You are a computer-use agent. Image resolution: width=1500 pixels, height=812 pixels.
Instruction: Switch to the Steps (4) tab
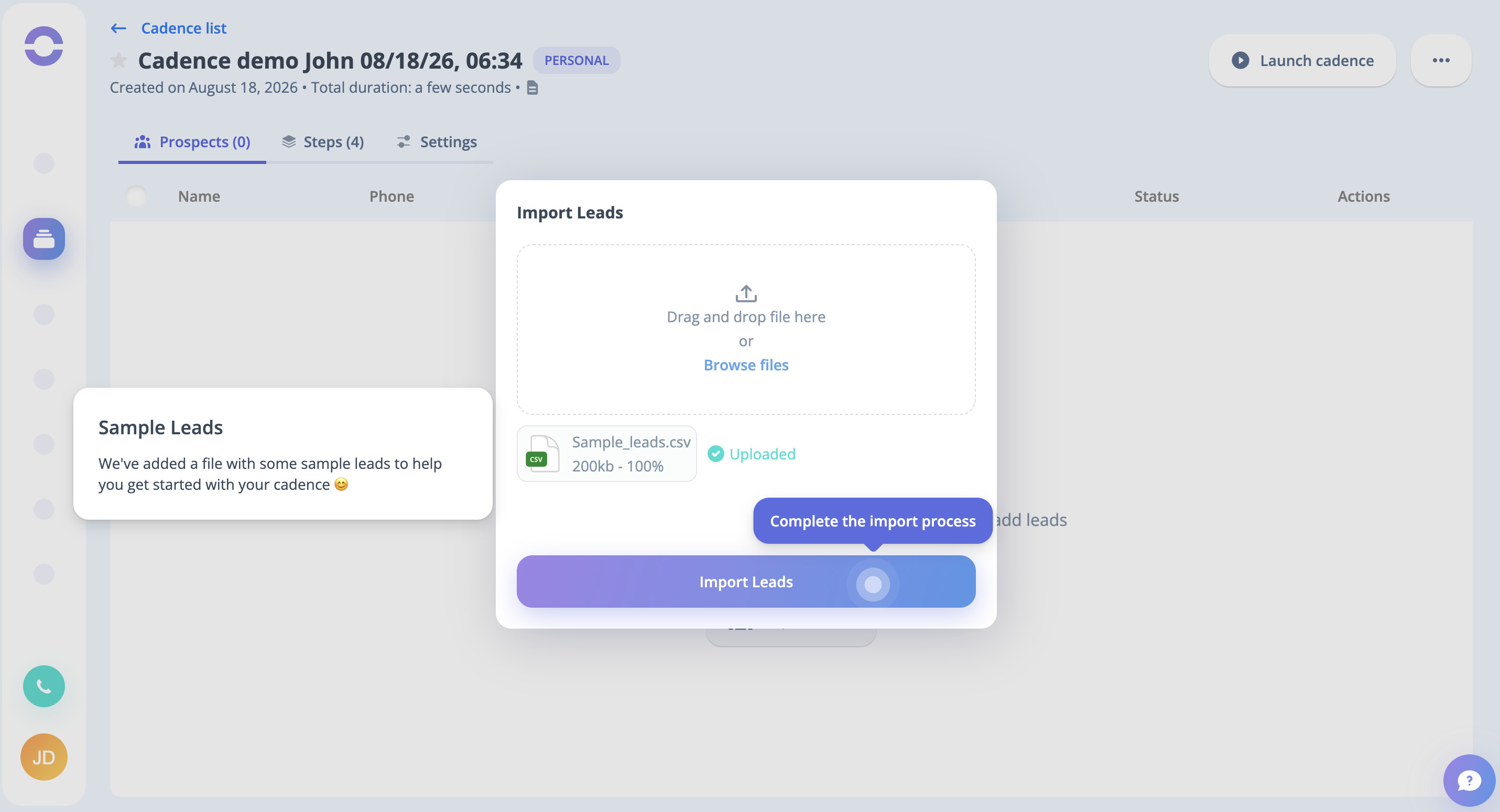[x=323, y=142]
